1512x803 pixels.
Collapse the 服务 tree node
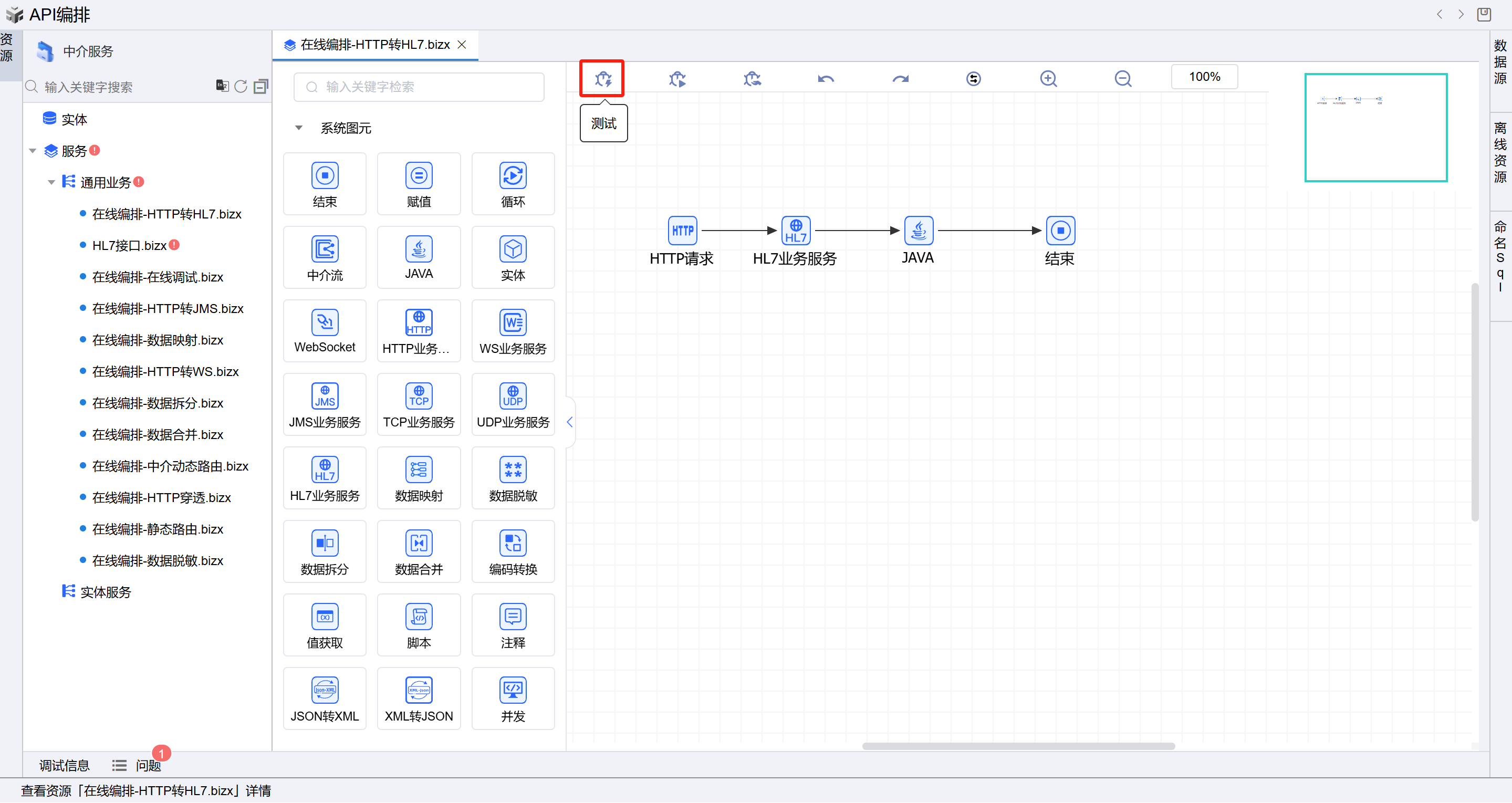point(33,151)
